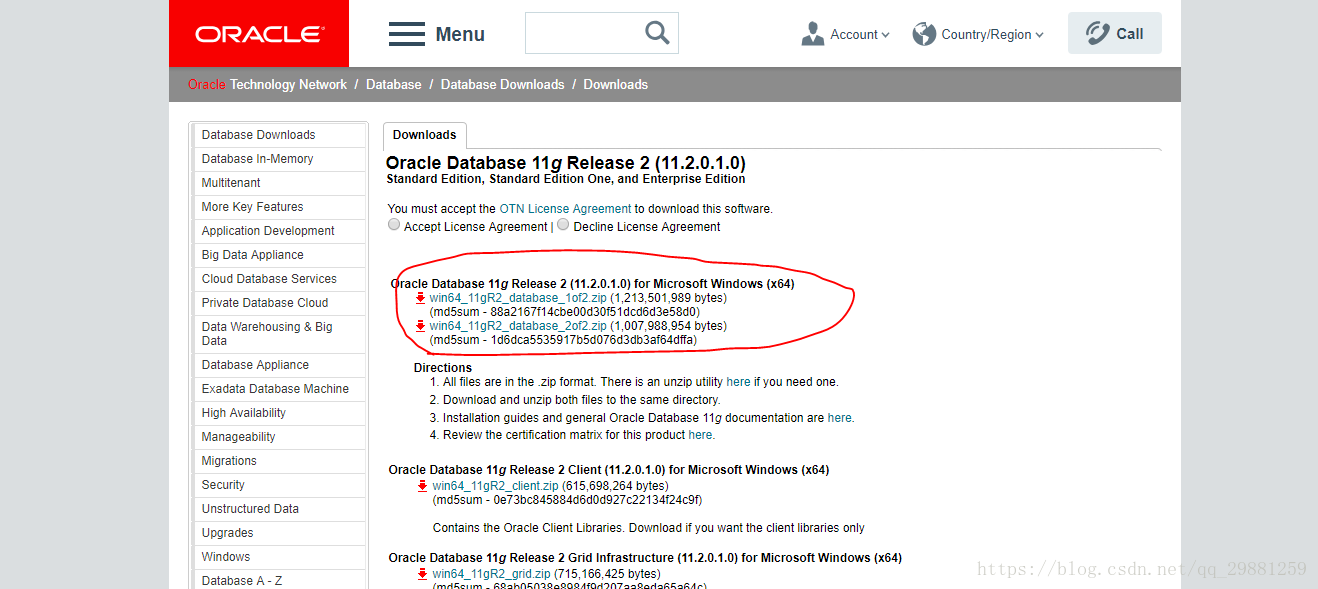Image resolution: width=1318 pixels, height=589 pixels.
Task: Open the hamburger Menu icon
Action: [407, 34]
